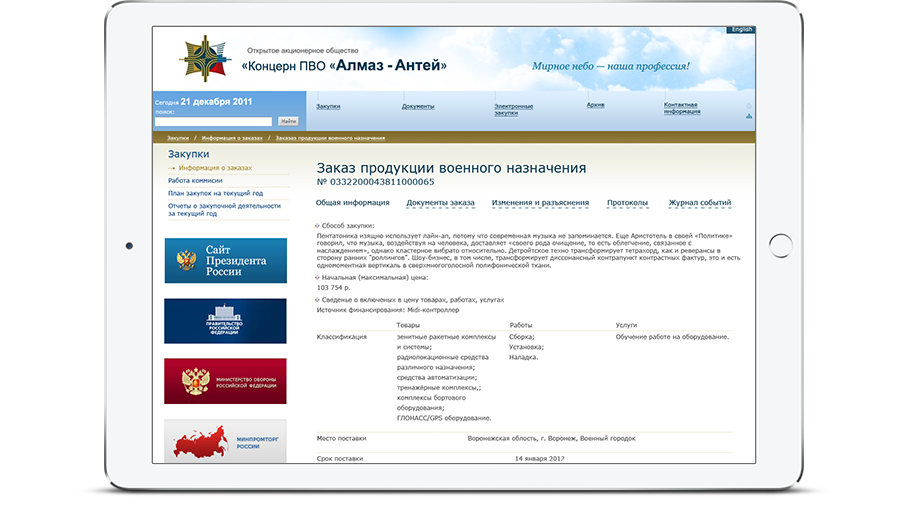Switch to the Протоколы tab
Image resolution: width=908 pixels, height=507 pixels.
(x=627, y=203)
